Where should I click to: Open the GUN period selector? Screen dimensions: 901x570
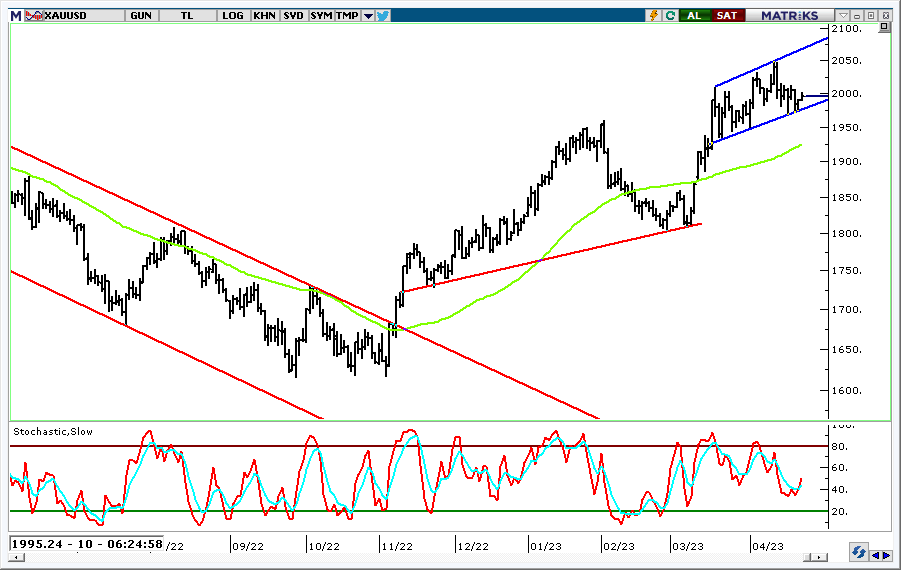pyautogui.click(x=141, y=15)
